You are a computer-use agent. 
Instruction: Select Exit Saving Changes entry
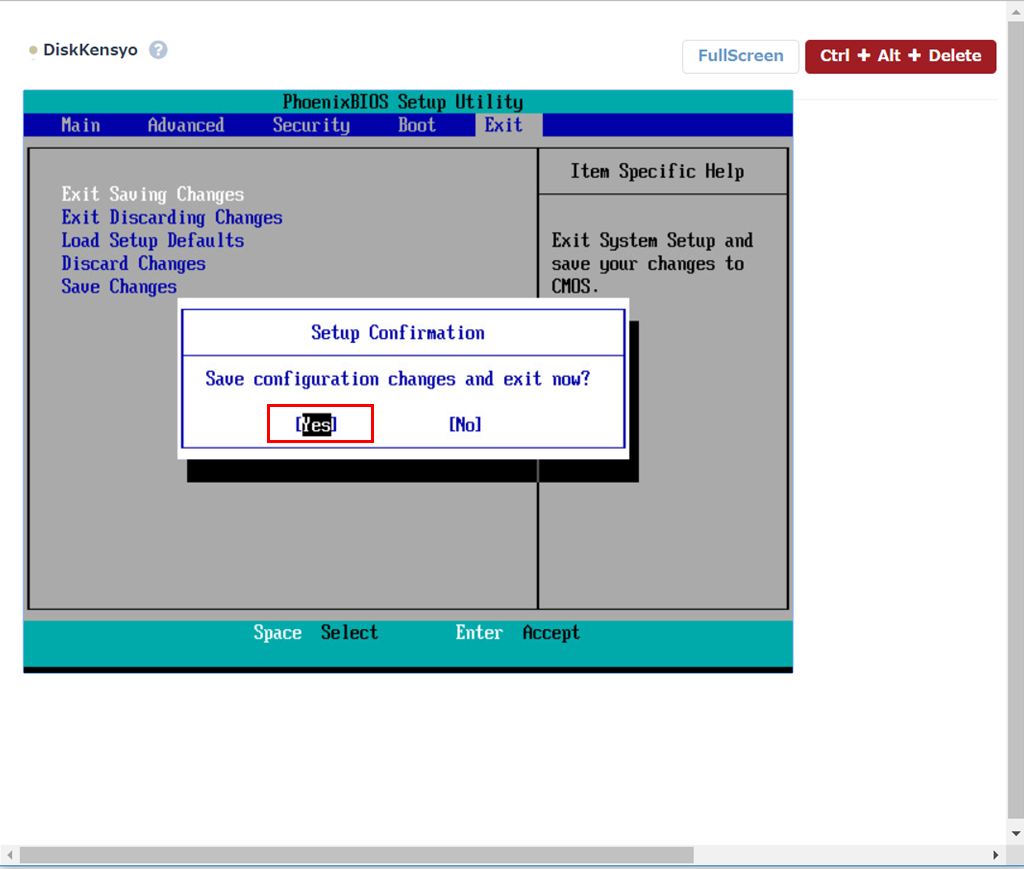coord(153,194)
